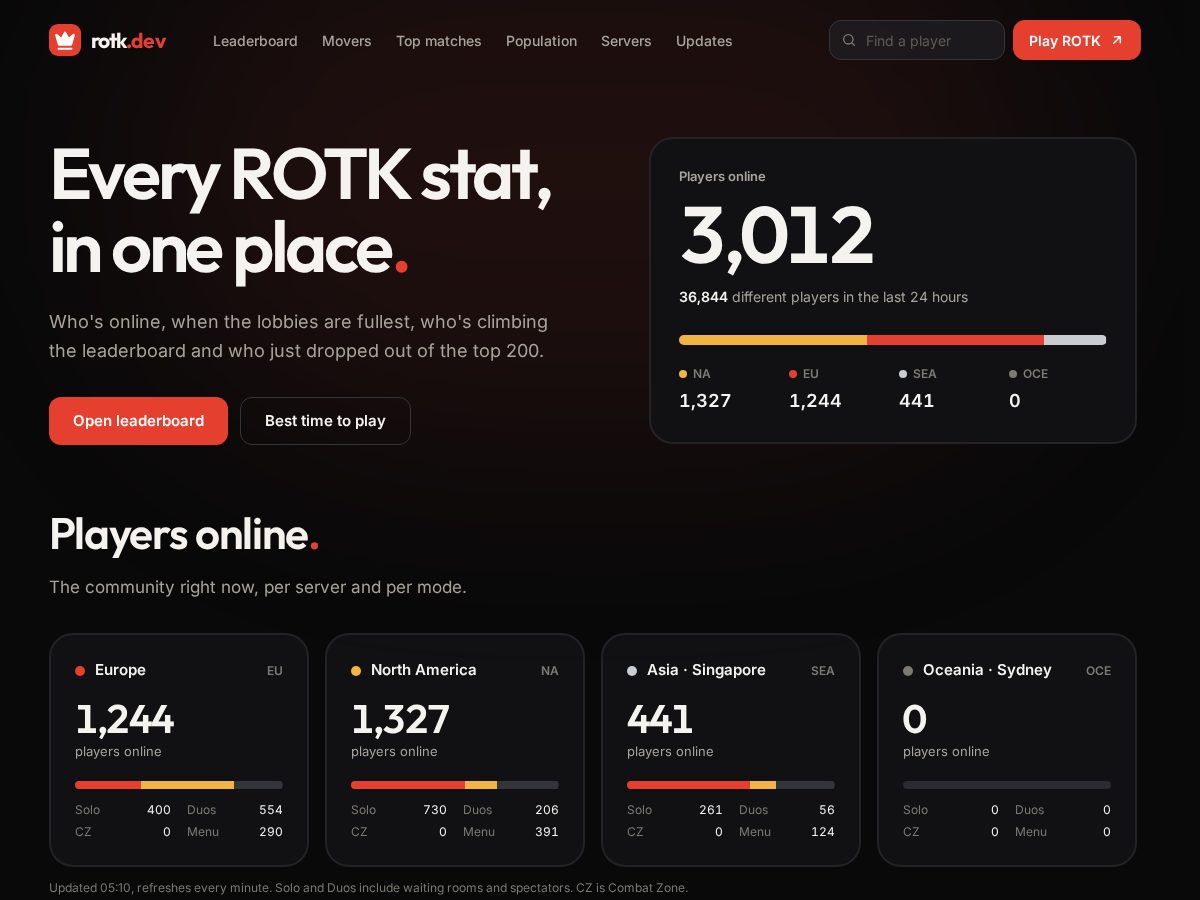This screenshot has height=900, width=1200.
Task: Click North America Solo value 730
Action: point(435,810)
